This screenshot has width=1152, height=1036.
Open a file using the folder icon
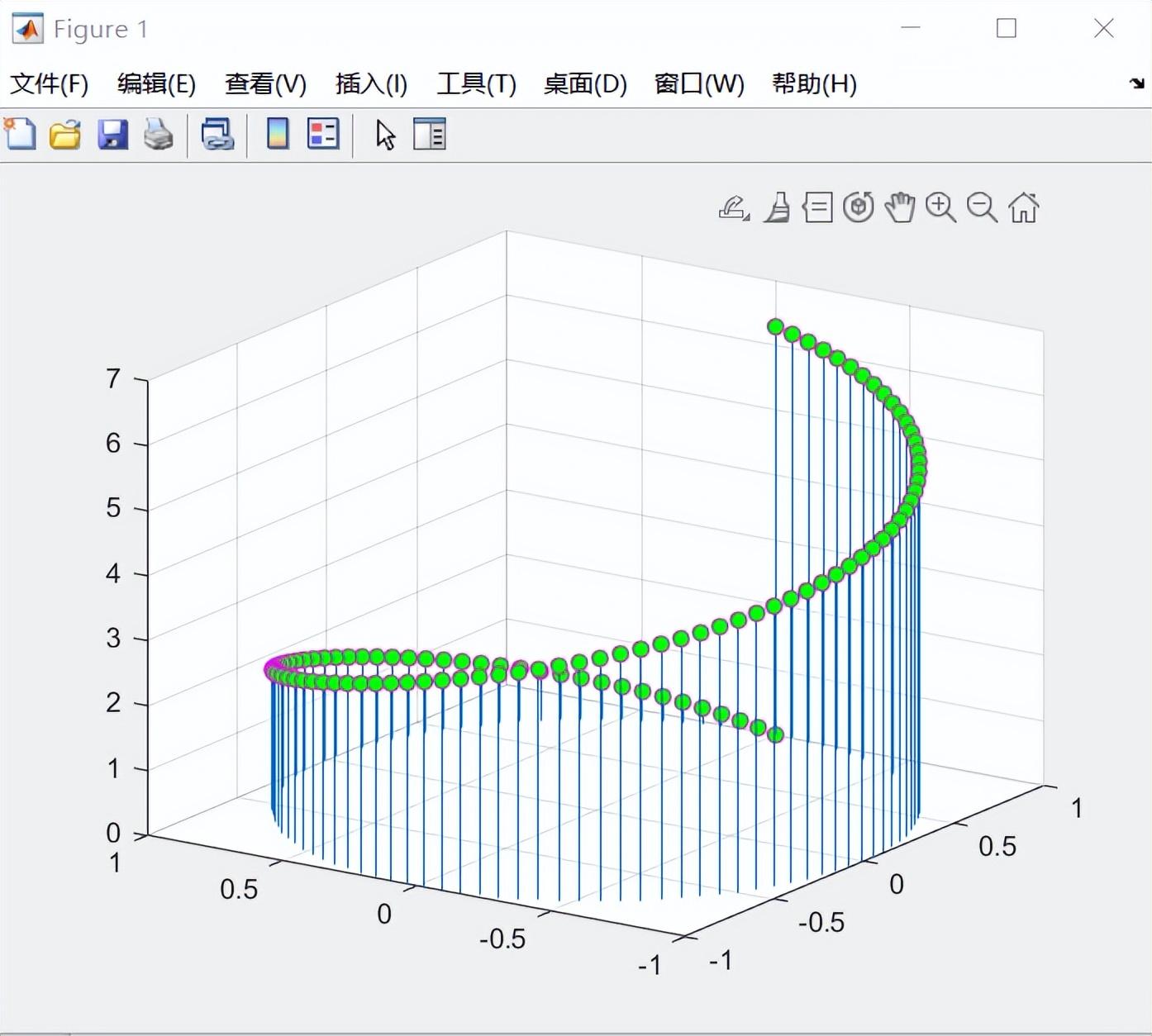coord(65,134)
